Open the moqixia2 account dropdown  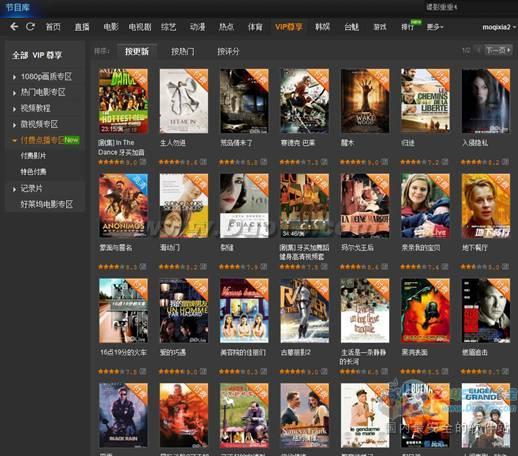pyautogui.click(x=499, y=27)
